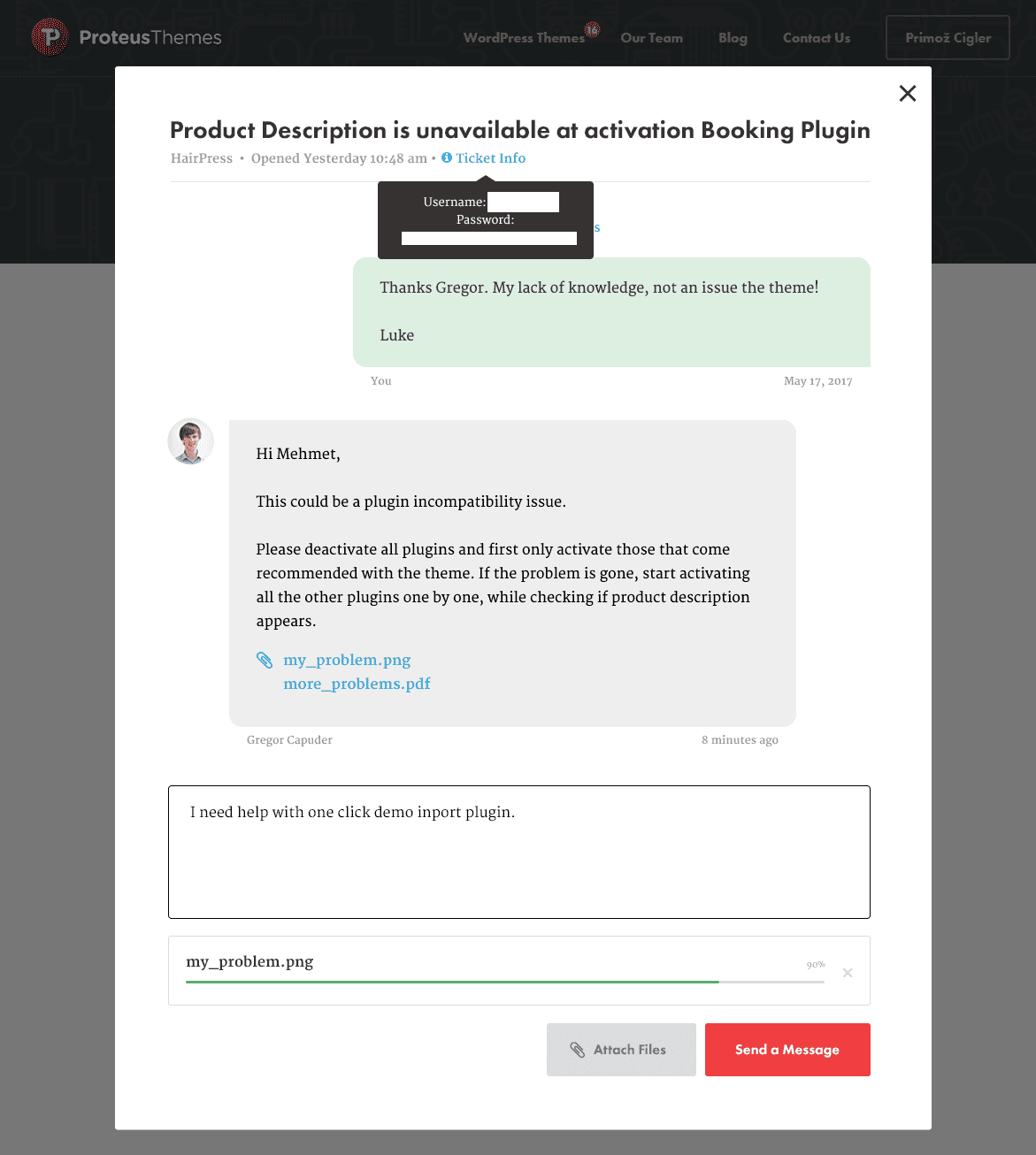Go to the Our Team page
Screen dimensions: 1036x1155
(x=652, y=38)
